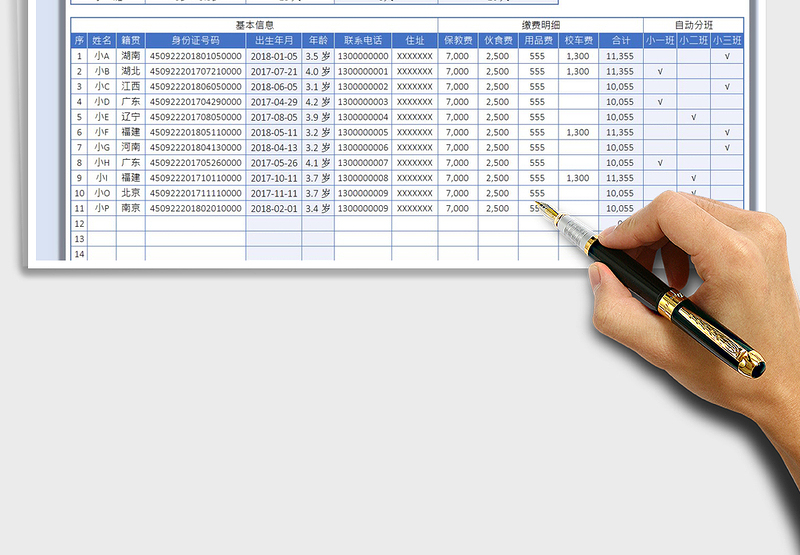Click the 籍贯 cell showing 南京
This screenshot has width=800, height=555.
(131, 209)
